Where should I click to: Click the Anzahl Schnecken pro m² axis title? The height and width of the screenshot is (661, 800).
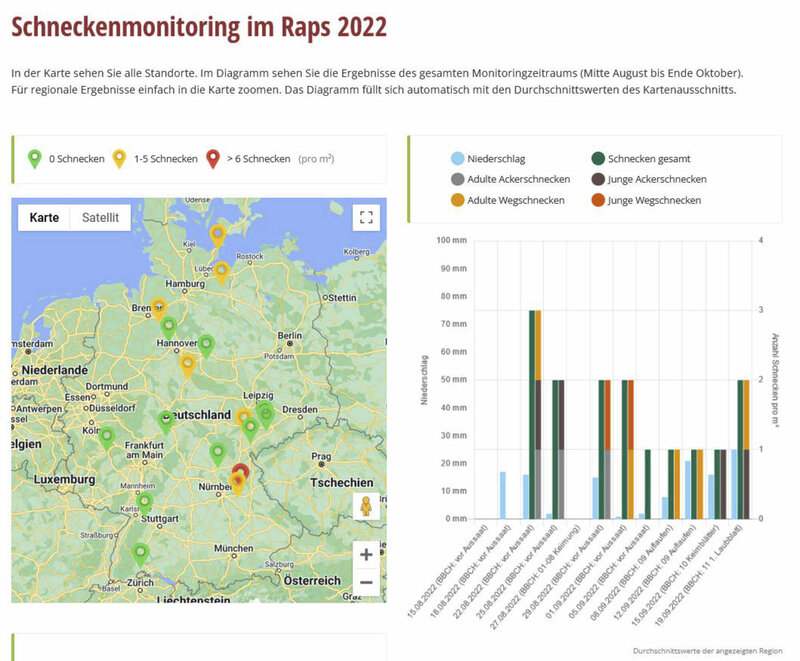775,379
